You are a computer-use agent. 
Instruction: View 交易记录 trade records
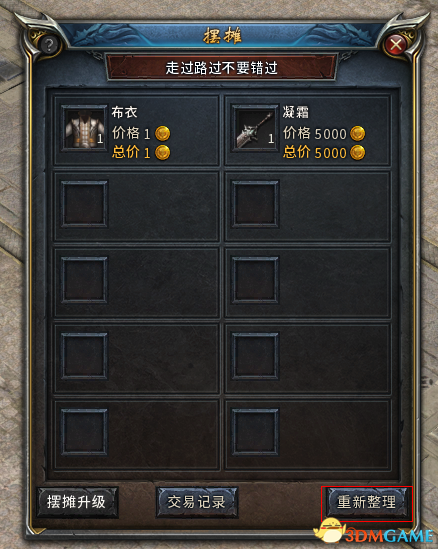pyautogui.click(x=196, y=502)
